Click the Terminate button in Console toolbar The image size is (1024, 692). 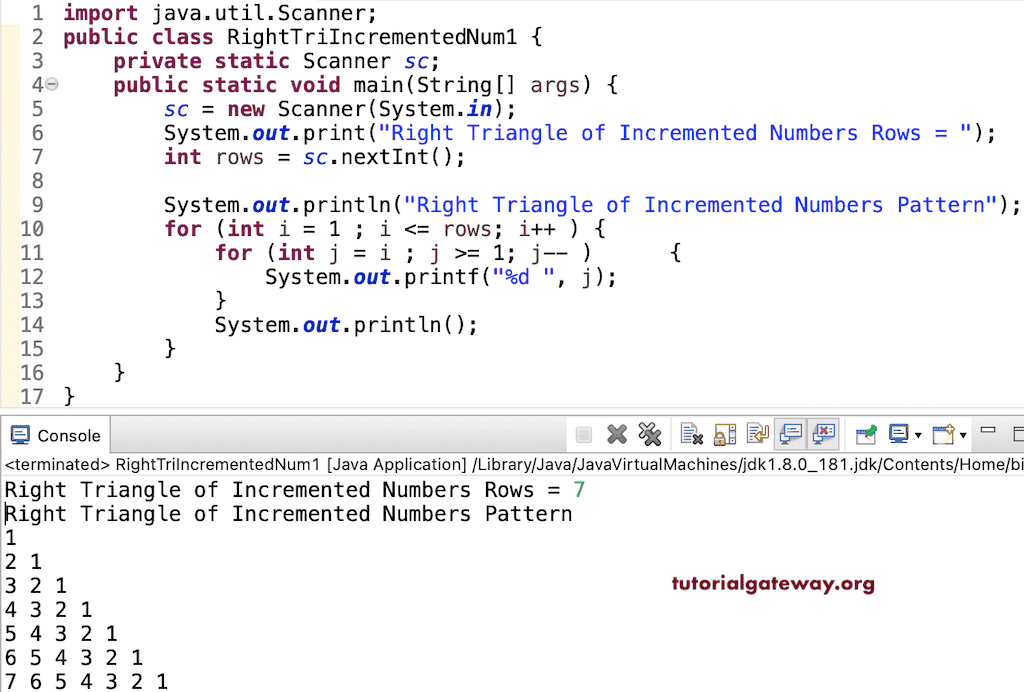583,434
